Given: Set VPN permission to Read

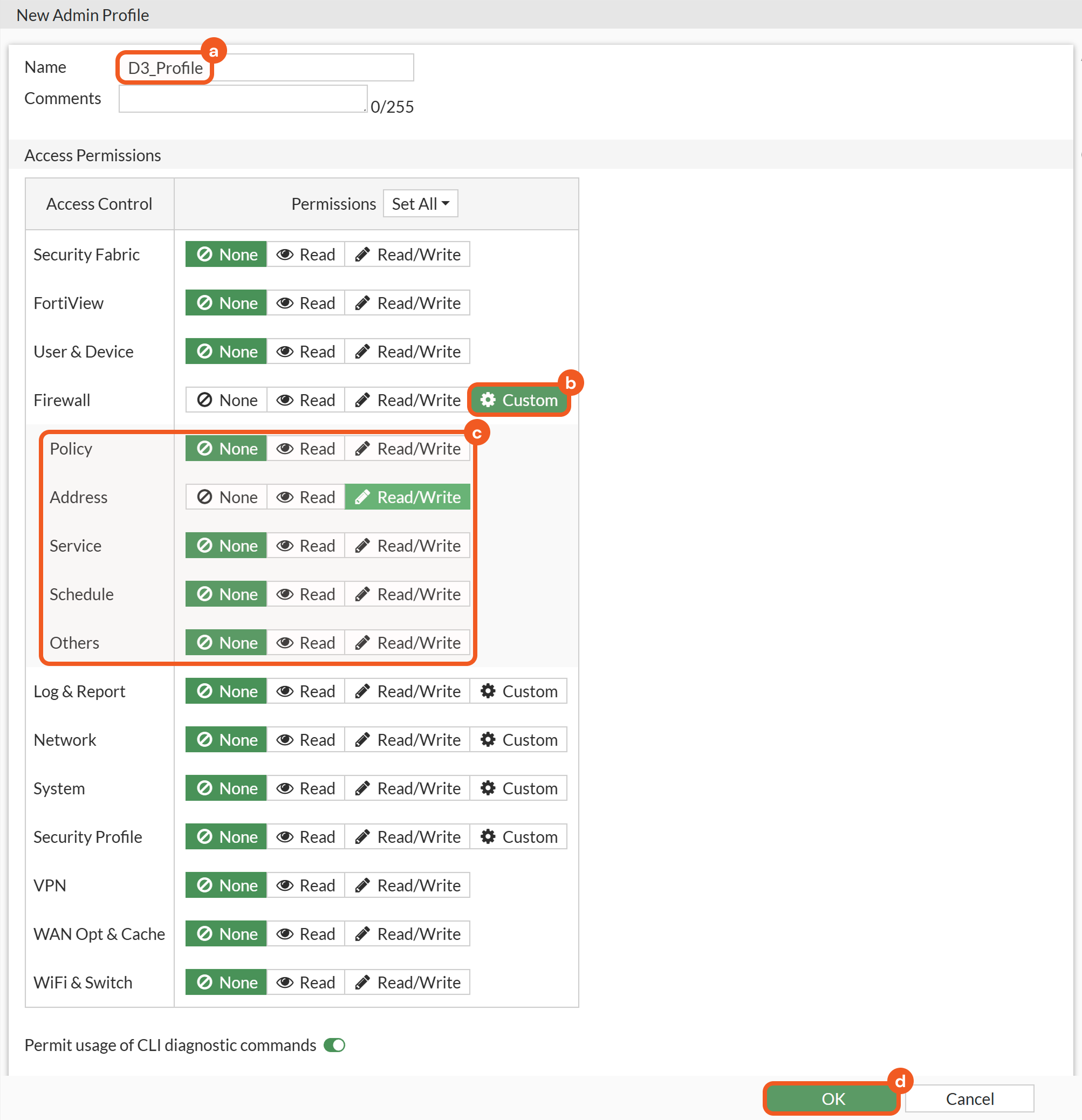Looking at the screenshot, I should pos(306,885).
